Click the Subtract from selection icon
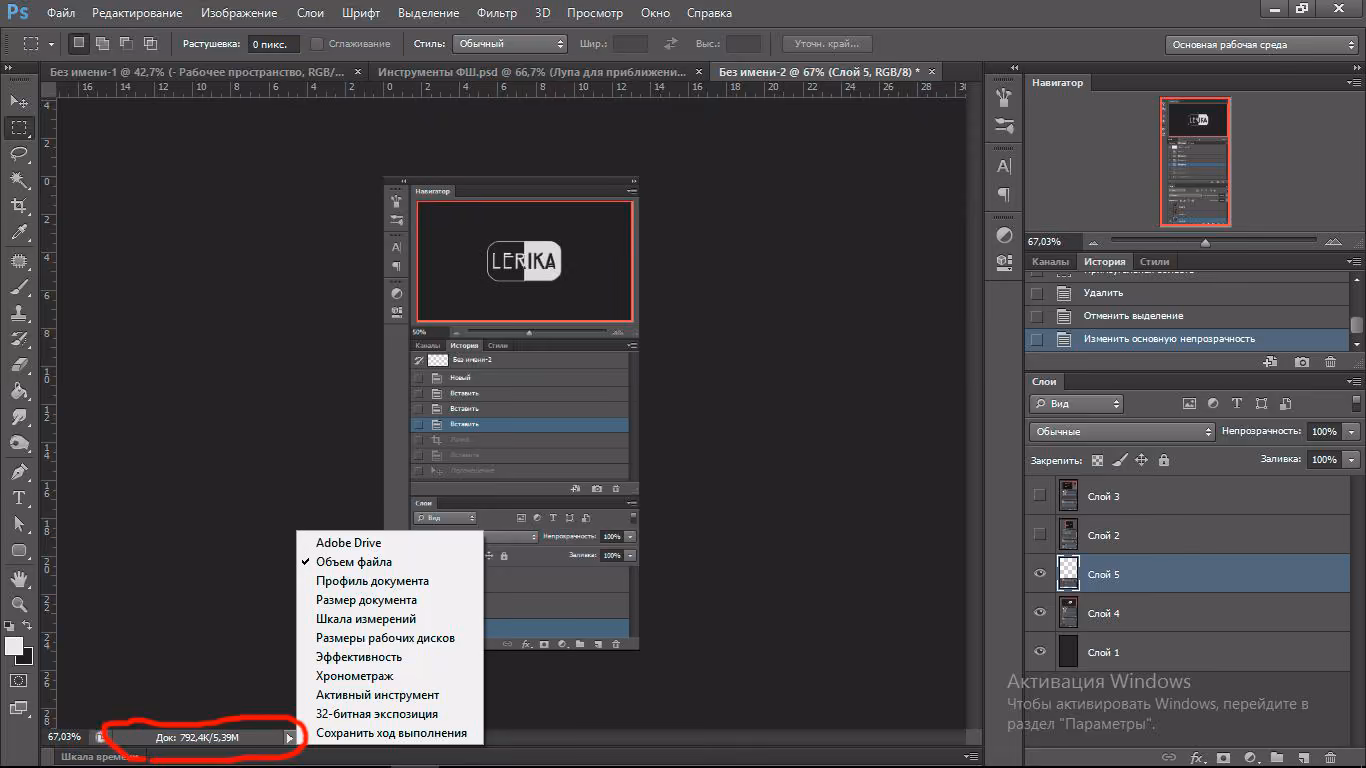The height and width of the screenshot is (768, 1366). pyautogui.click(x=127, y=44)
